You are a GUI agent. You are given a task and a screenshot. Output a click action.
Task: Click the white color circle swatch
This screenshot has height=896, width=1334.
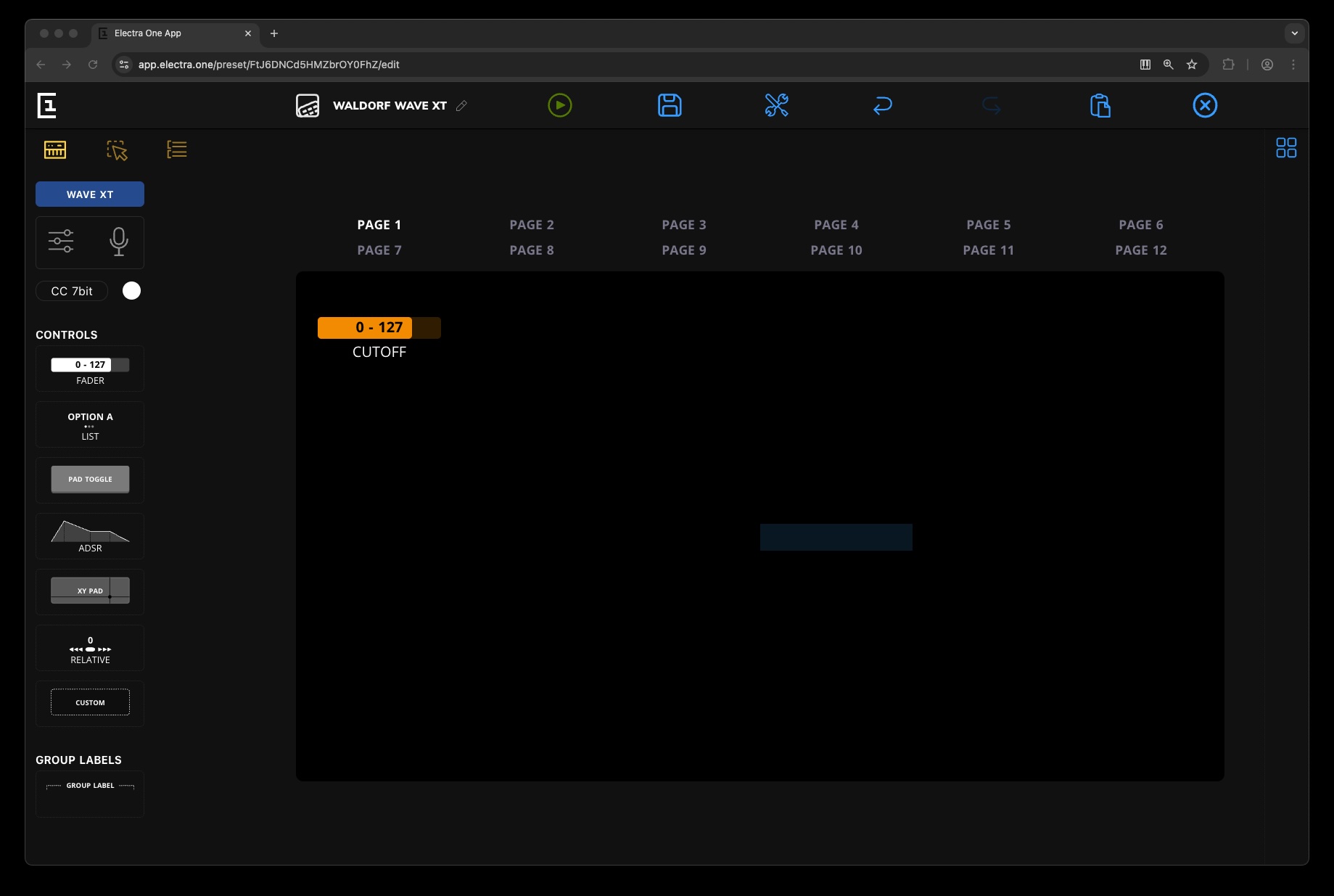(x=131, y=291)
